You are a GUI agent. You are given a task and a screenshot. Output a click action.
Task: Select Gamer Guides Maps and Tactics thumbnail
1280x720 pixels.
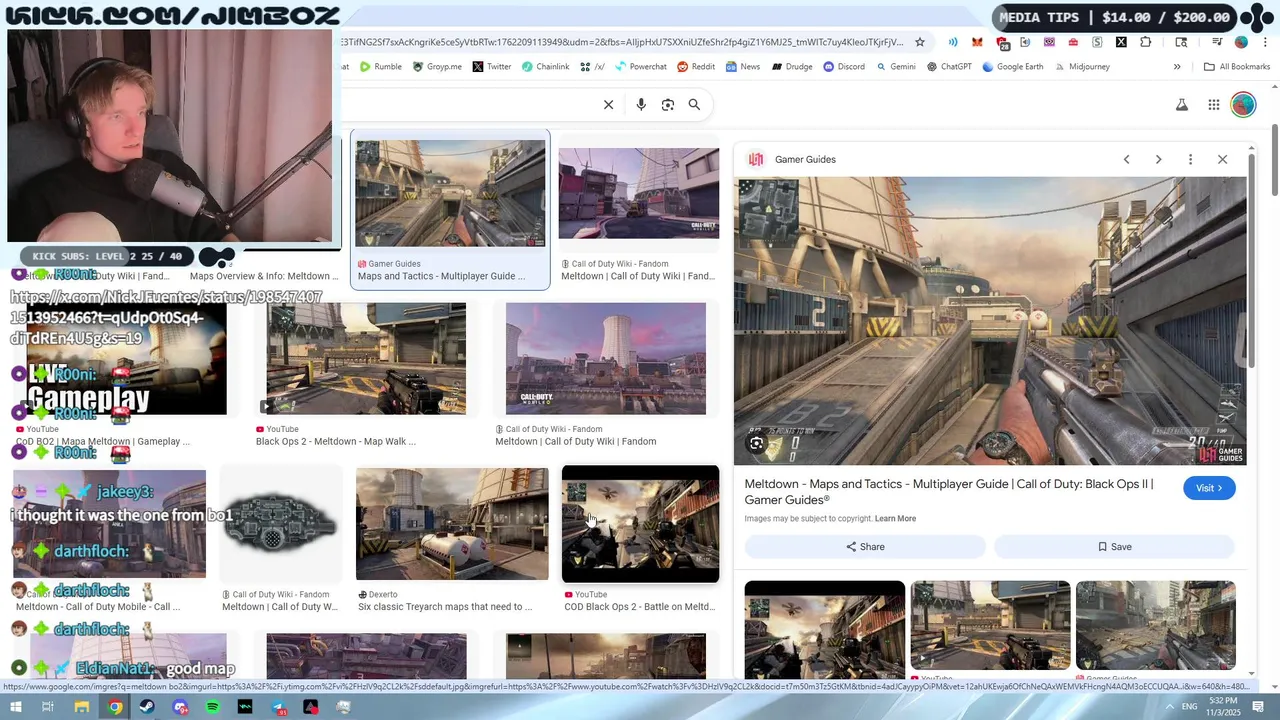click(450, 193)
